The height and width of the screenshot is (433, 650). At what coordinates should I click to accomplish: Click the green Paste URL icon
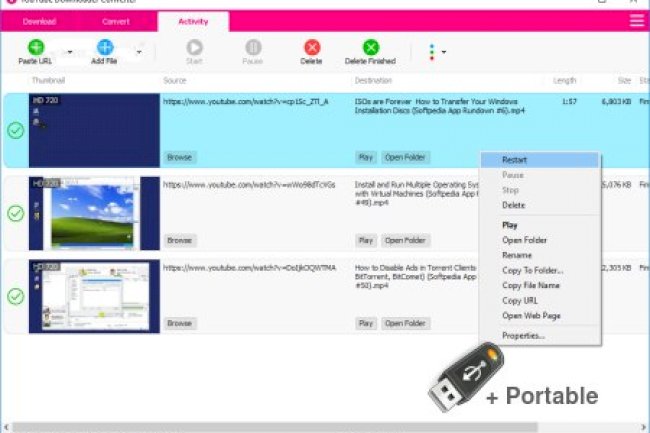pos(35,47)
